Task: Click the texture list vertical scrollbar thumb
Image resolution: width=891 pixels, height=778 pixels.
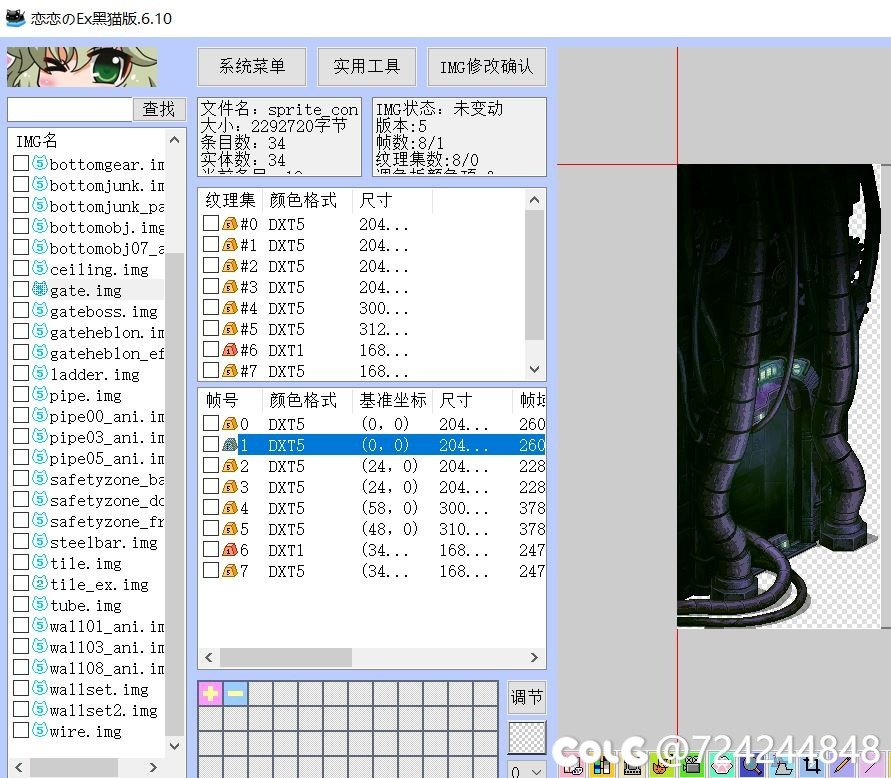Action: pyautogui.click(x=534, y=275)
